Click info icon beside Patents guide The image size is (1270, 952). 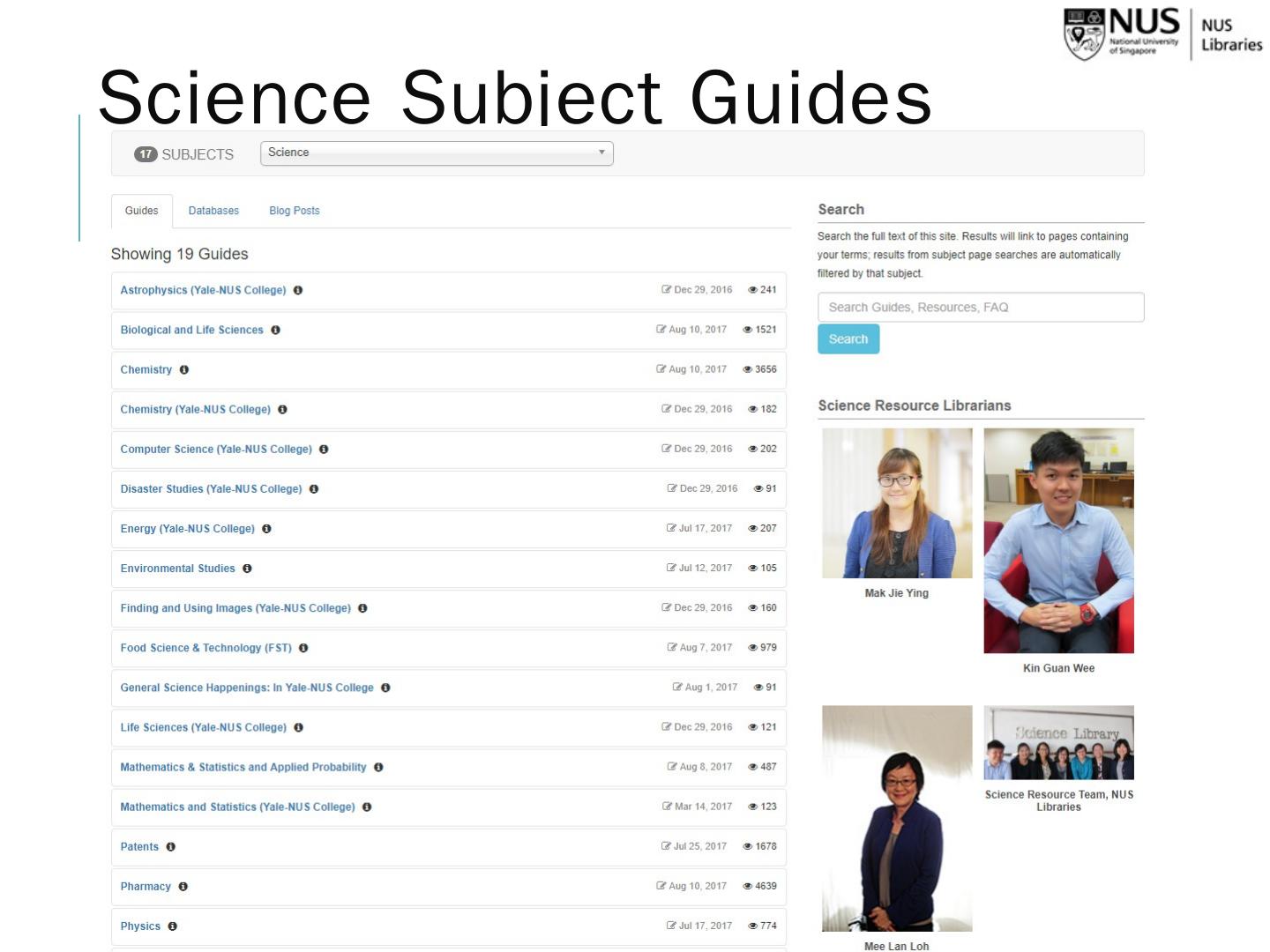(x=171, y=846)
